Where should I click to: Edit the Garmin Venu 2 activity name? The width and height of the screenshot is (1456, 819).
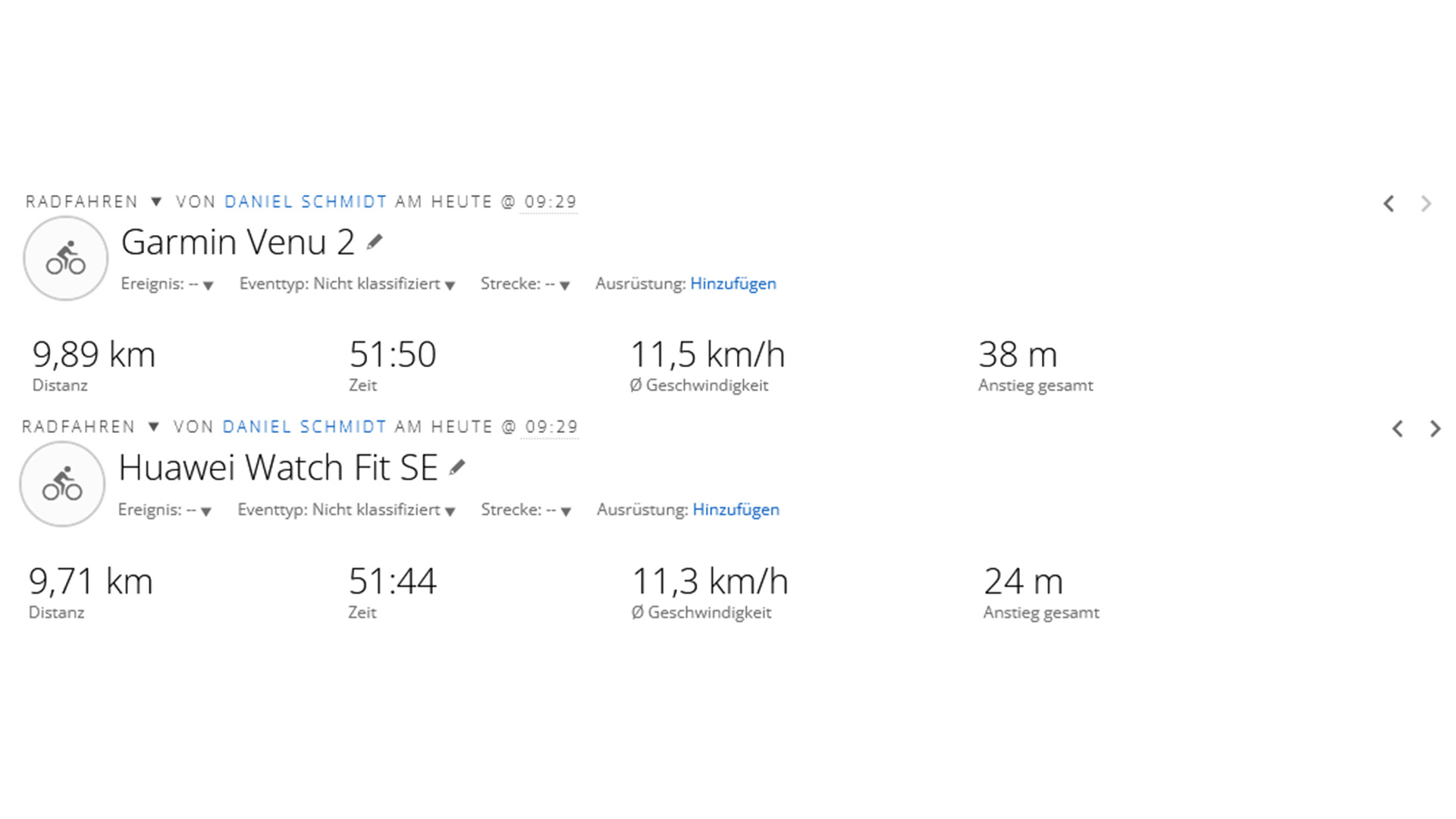[x=375, y=243]
